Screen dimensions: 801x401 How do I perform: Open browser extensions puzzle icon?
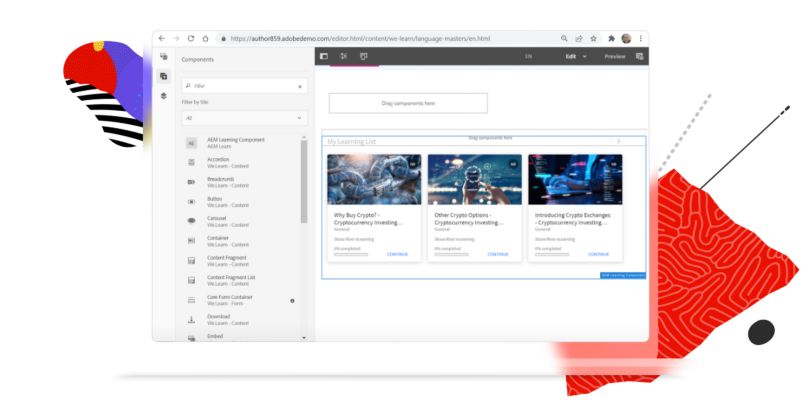click(611, 38)
